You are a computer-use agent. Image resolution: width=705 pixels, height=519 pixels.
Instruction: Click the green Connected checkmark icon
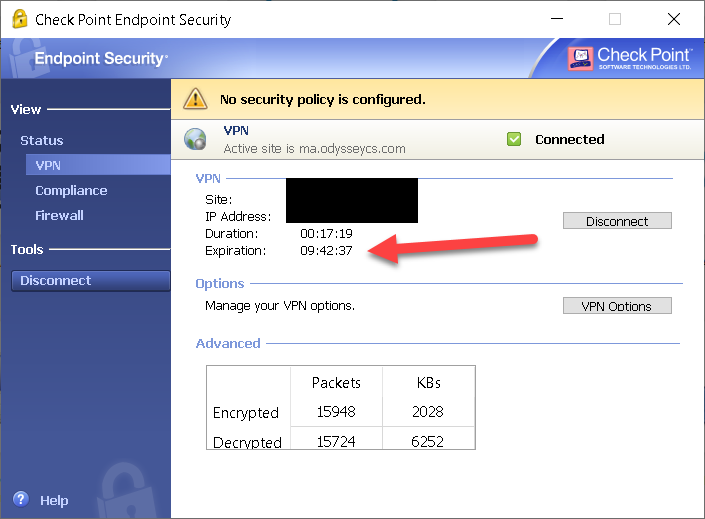[x=514, y=139]
